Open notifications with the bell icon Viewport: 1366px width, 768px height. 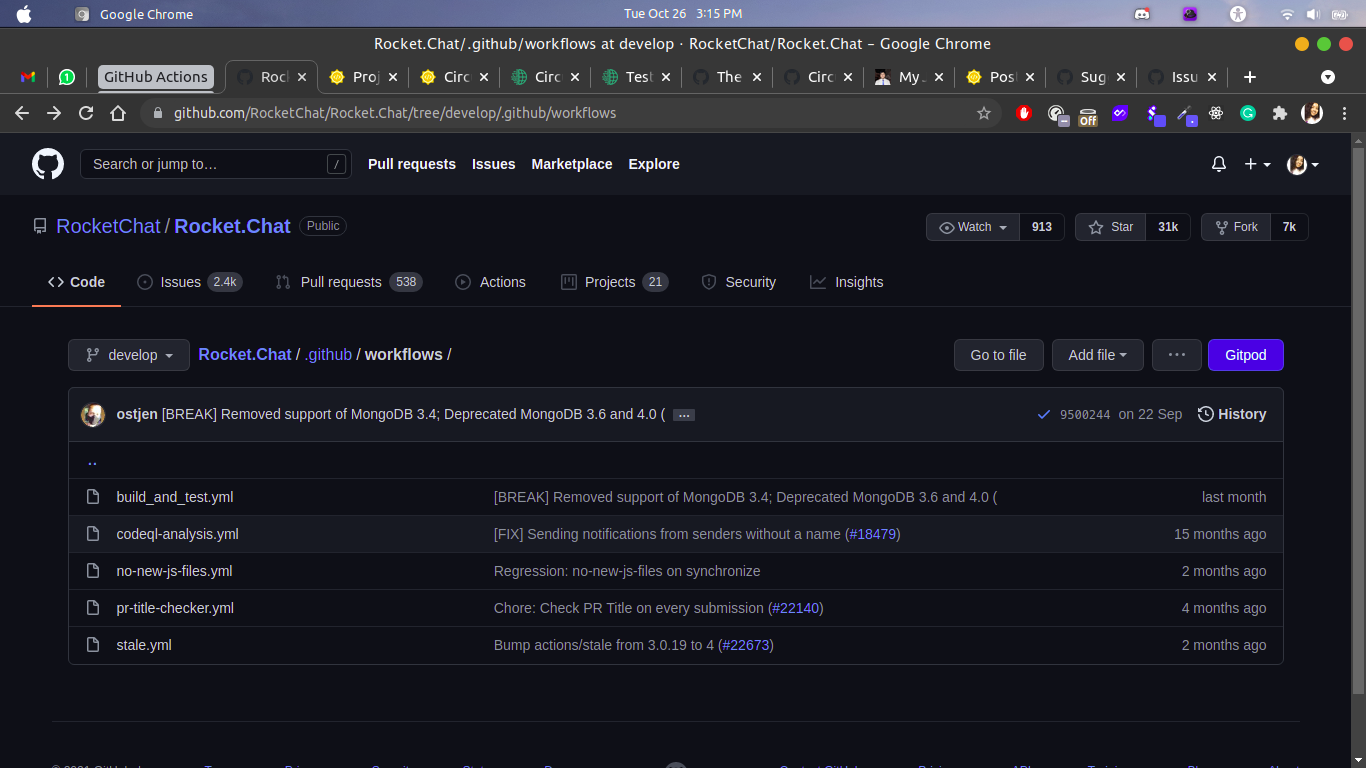tap(1218, 164)
